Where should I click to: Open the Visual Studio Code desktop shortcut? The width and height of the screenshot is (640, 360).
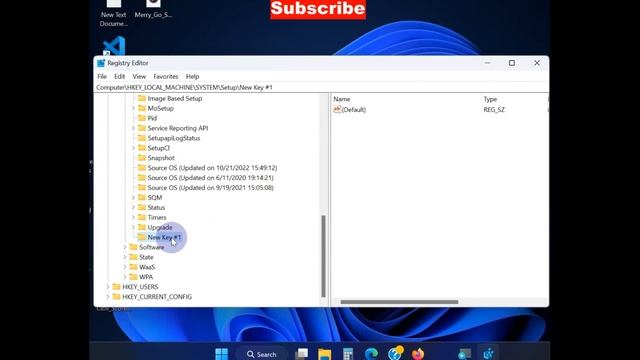114,46
